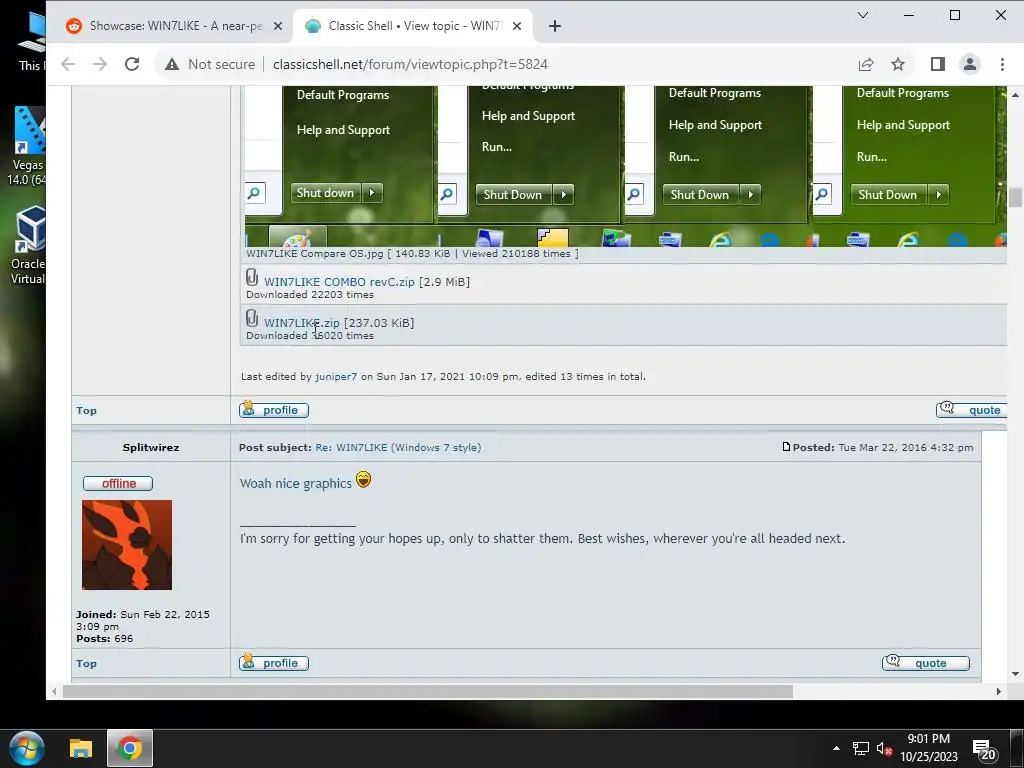Show hidden tray icons arrow

tap(836, 748)
